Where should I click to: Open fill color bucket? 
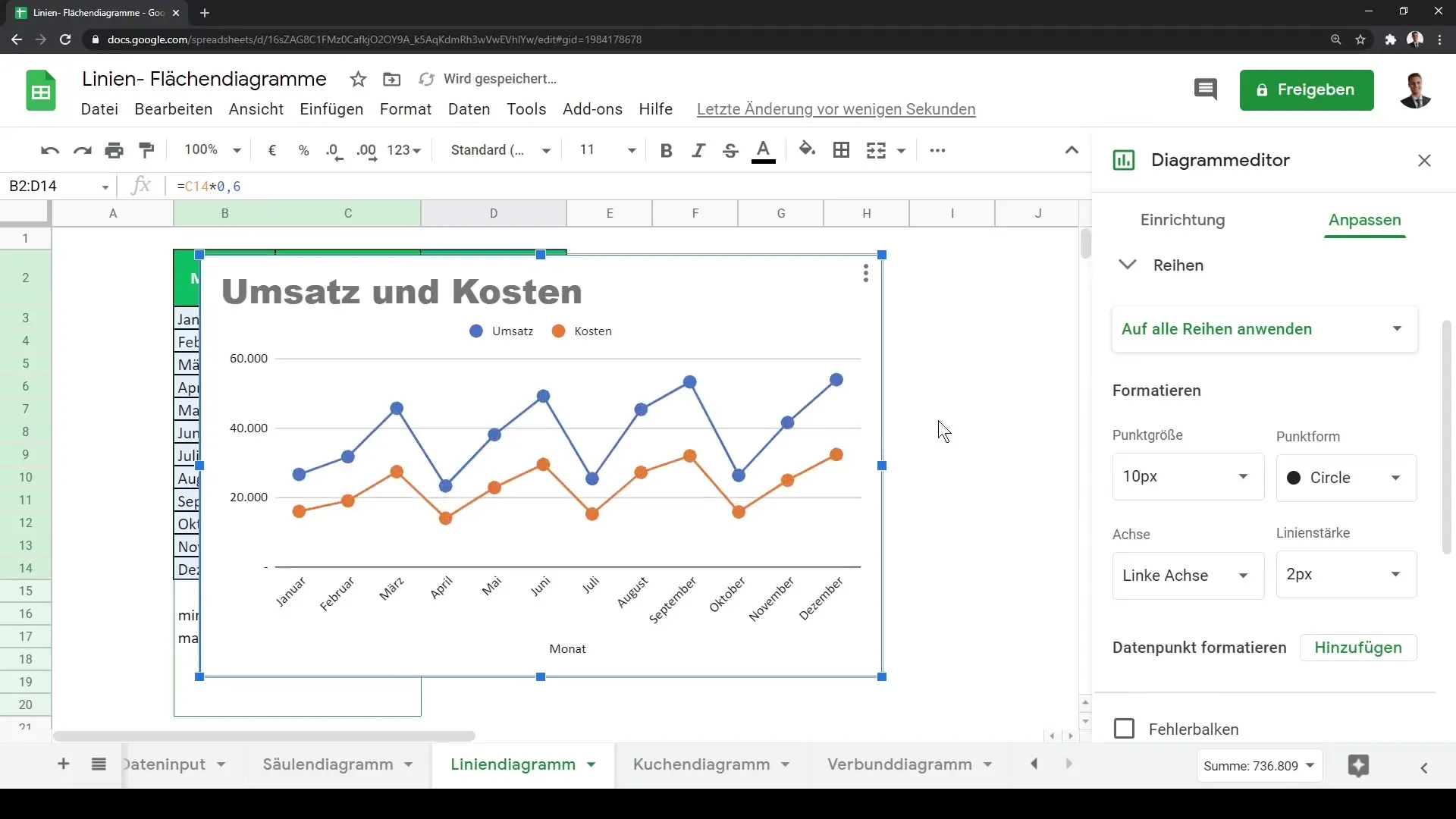[x=808, y=150]
